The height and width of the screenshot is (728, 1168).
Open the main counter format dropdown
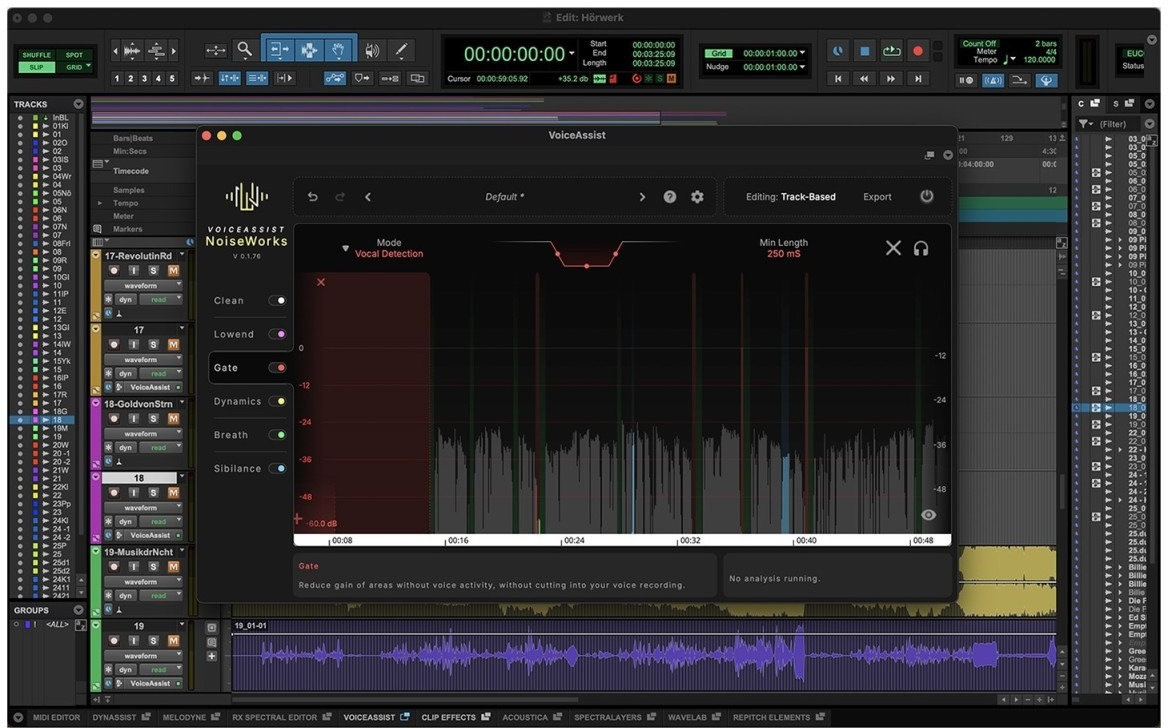point(571,54)
